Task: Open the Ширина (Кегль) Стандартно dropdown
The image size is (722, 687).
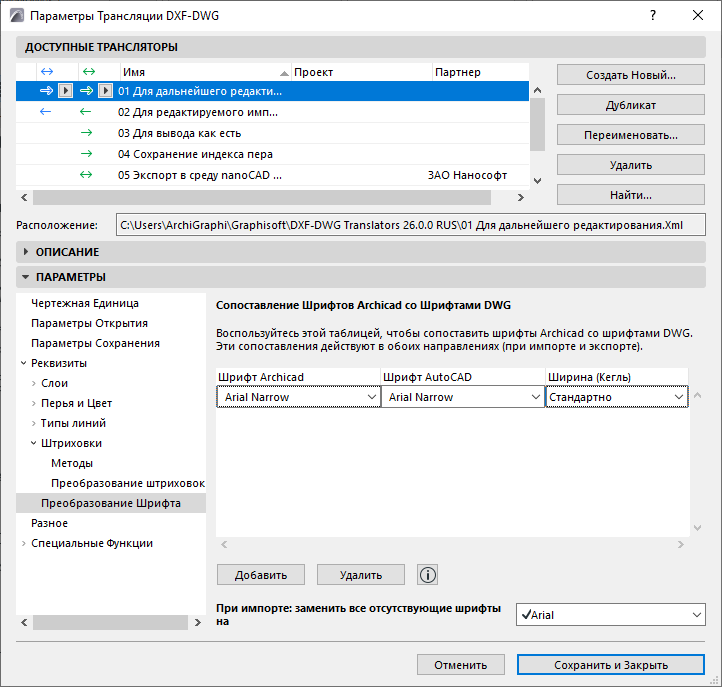Action: (617, 397)
